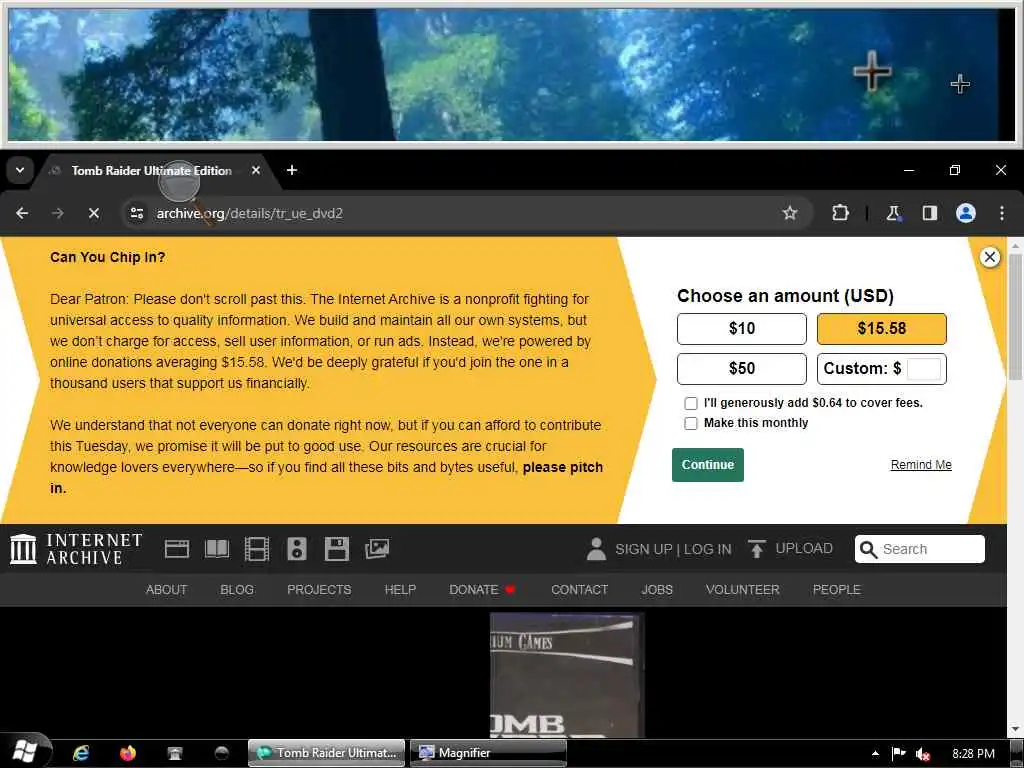Click the 8:28 PM taskbar clock

973,754
